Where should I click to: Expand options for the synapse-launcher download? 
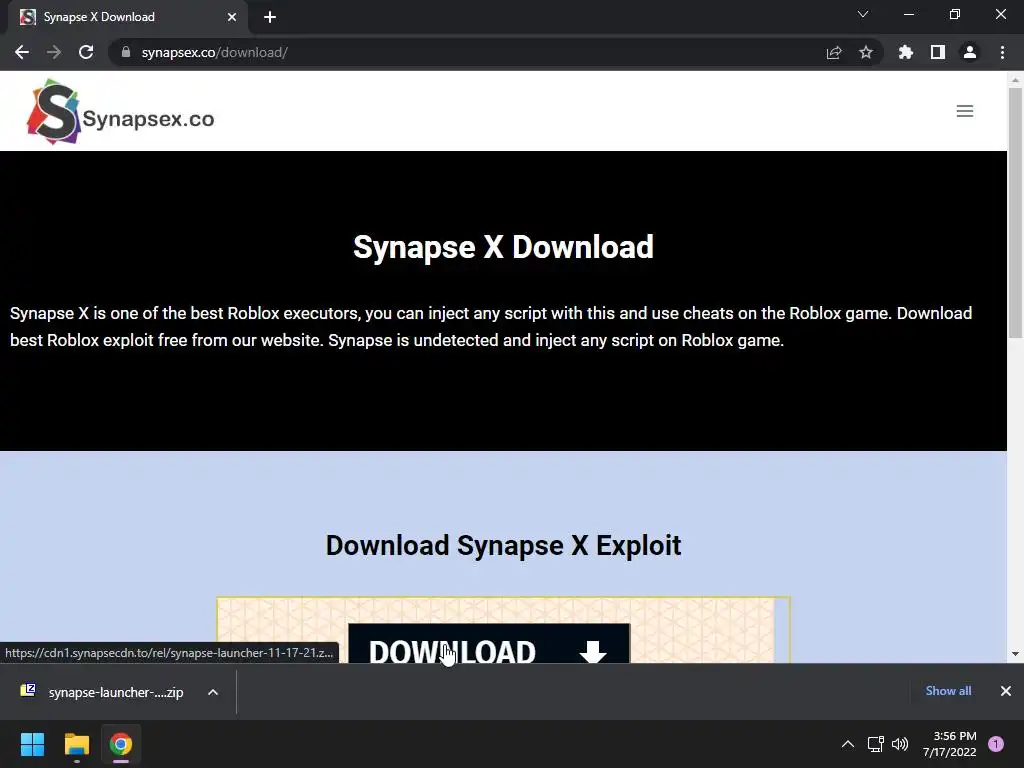coord(213,692)
